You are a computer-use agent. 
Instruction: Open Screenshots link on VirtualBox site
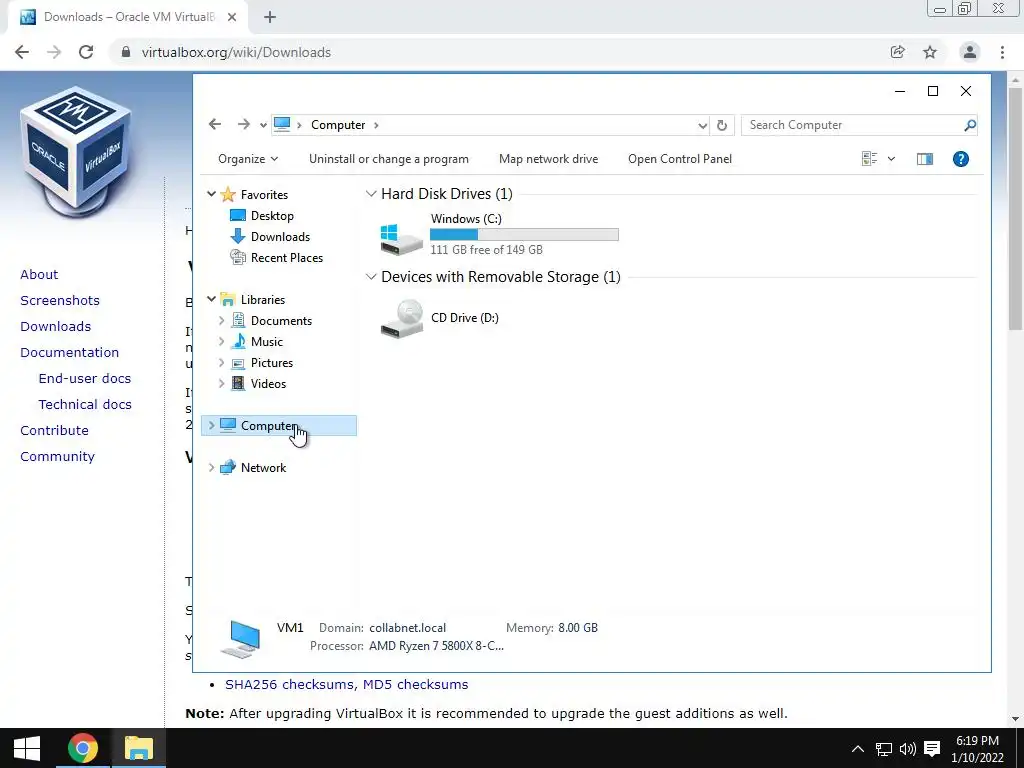[60, 300]
